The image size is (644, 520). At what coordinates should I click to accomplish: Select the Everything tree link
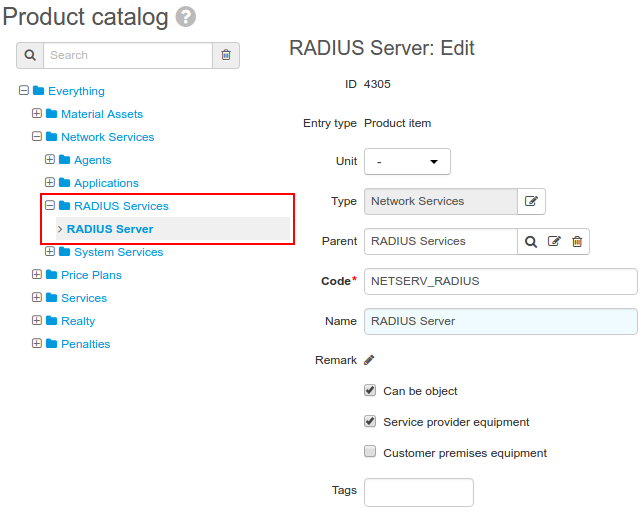click(76, 91)
